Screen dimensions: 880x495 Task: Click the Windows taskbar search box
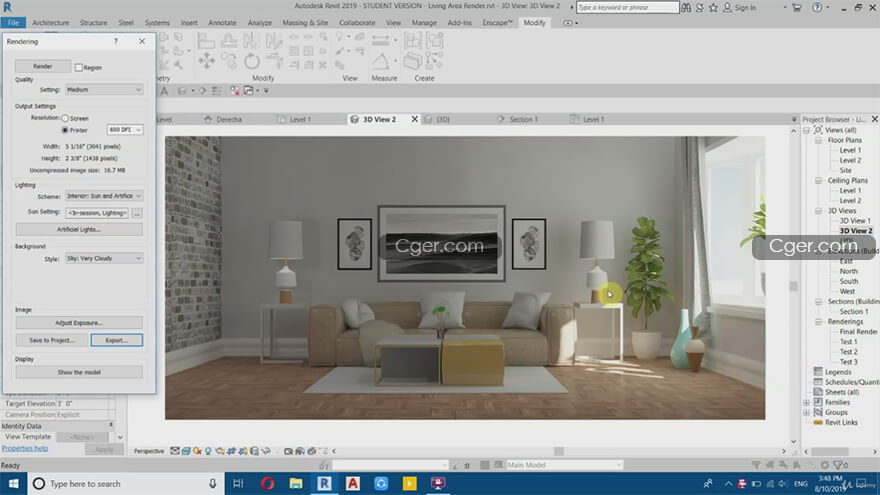[126, 483]
